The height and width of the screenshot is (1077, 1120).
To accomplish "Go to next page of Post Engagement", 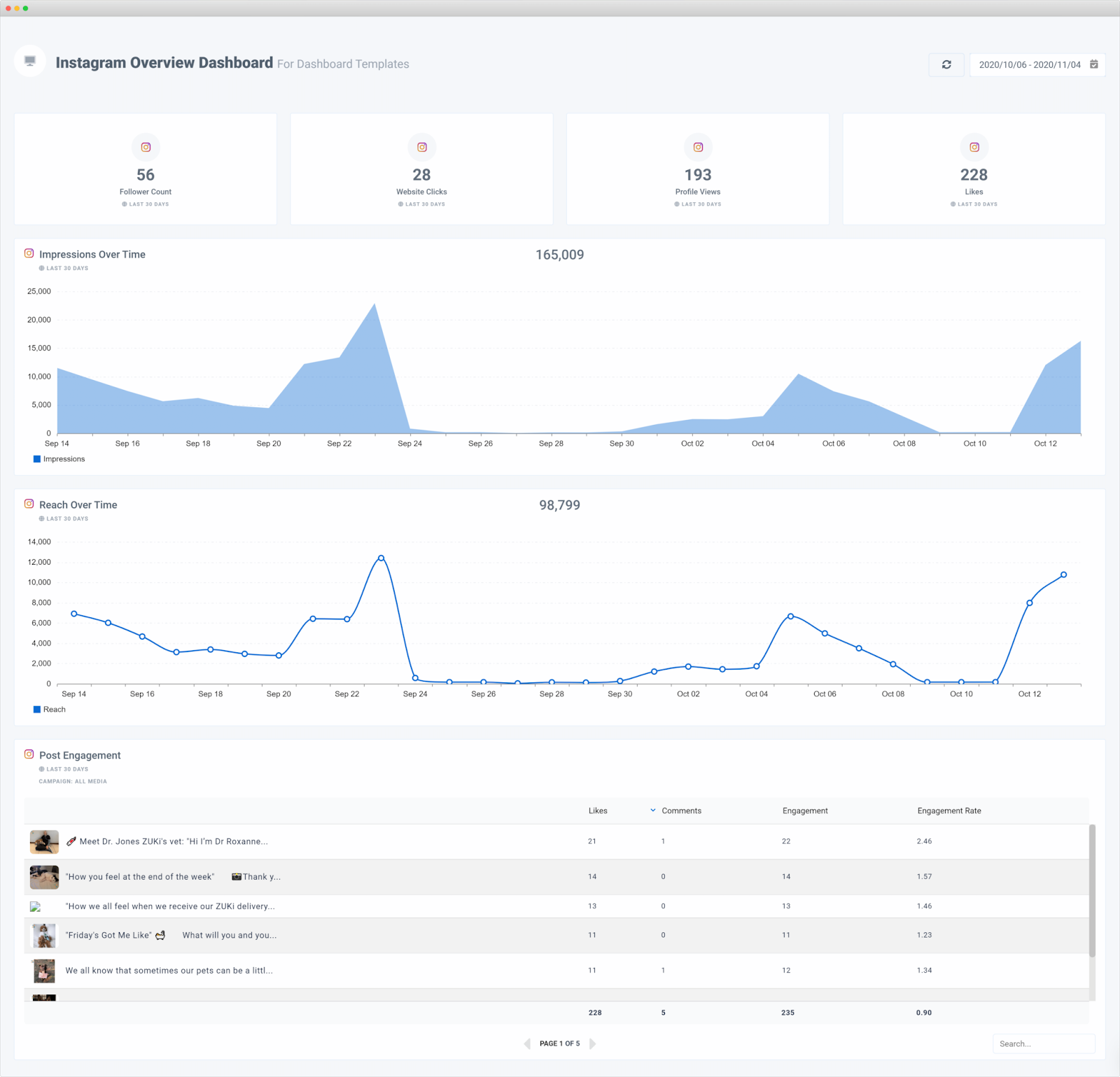I will 593,1043.
